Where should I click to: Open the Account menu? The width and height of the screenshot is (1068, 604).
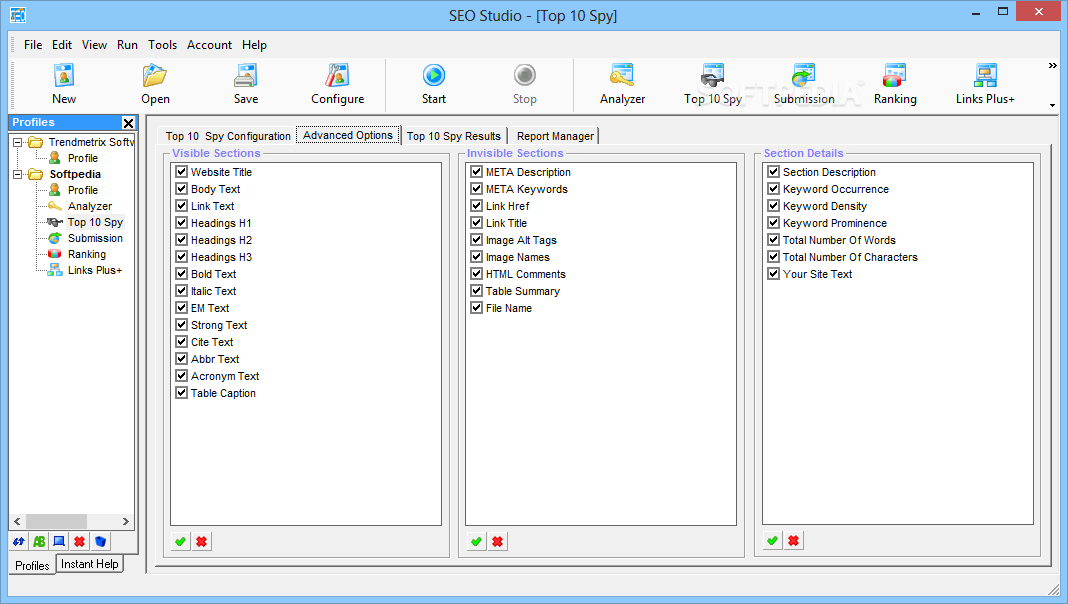[x=210, y=45]
